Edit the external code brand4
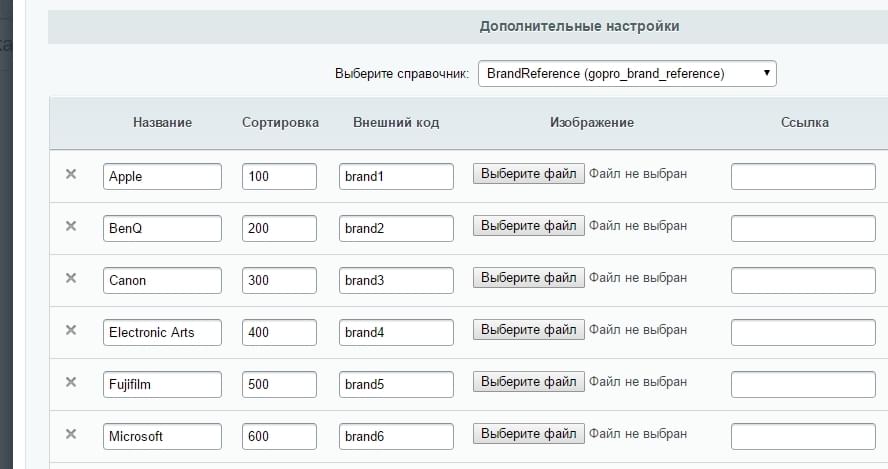Screen dimensions: 888x469 pos(396,332)
